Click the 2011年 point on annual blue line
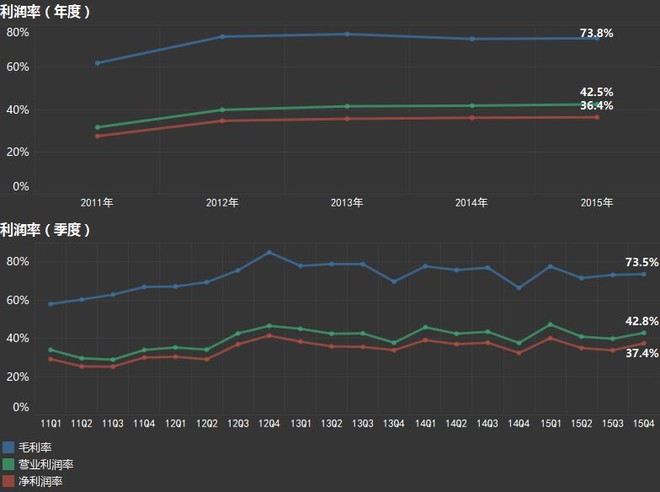 (x=98, y=63)
